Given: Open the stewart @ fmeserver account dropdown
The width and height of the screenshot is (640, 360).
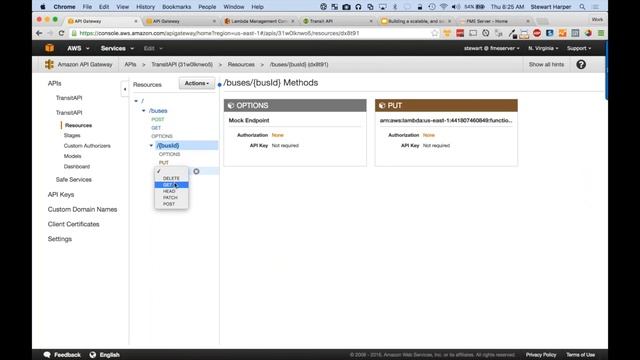Looking at the screenshot, I should [491, 48].
